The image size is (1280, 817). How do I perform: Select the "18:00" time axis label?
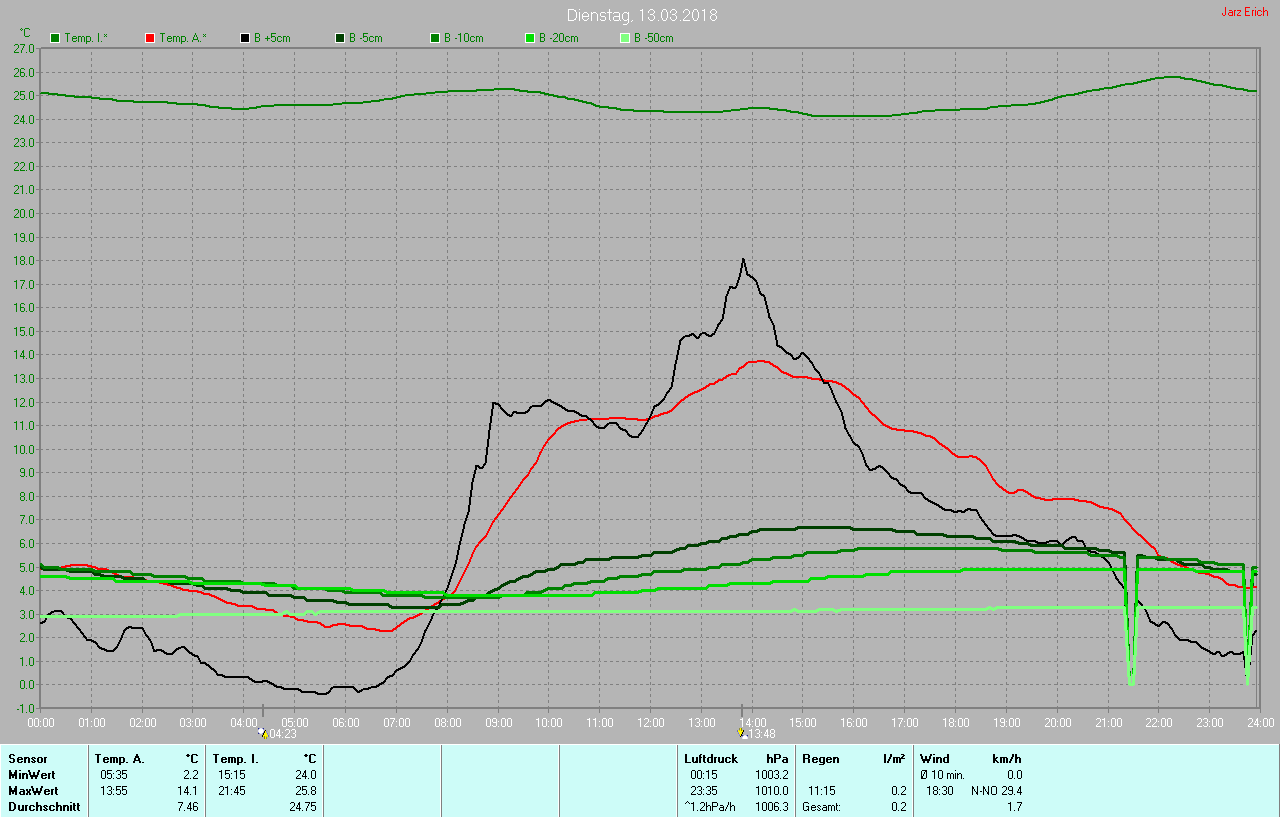956,722
